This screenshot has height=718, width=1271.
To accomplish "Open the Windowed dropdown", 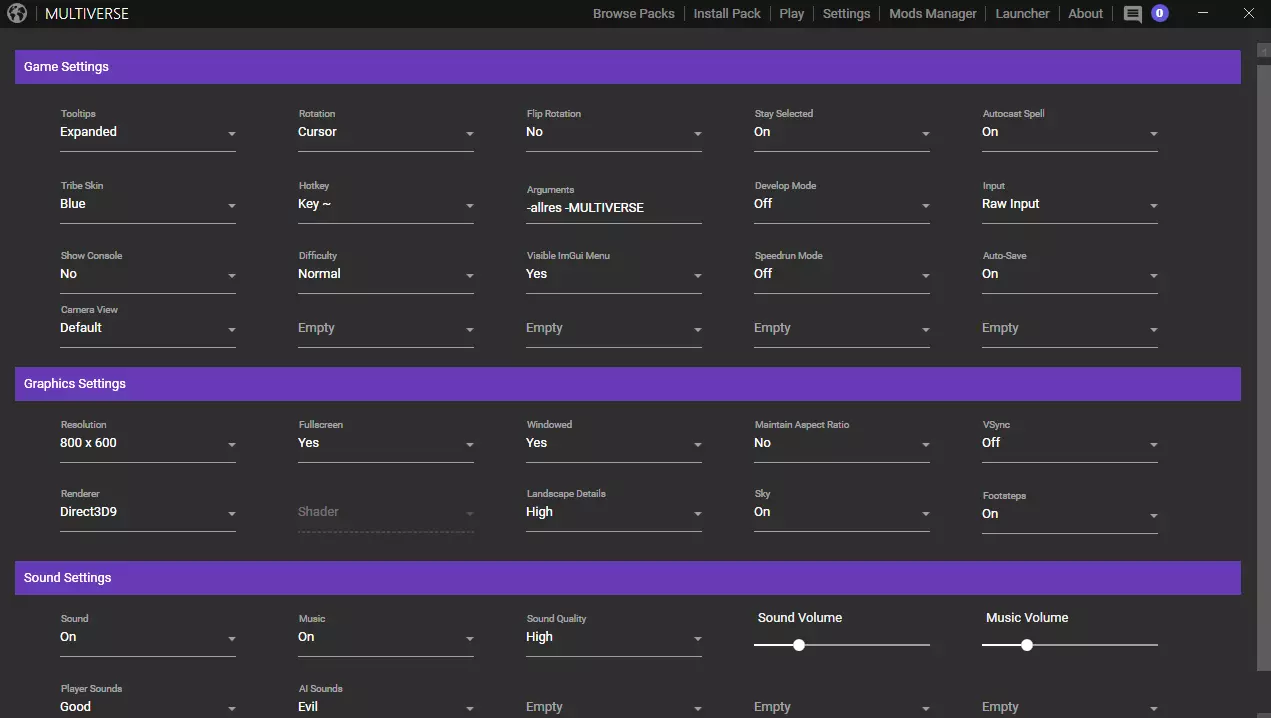I will [x=614, y=443].
